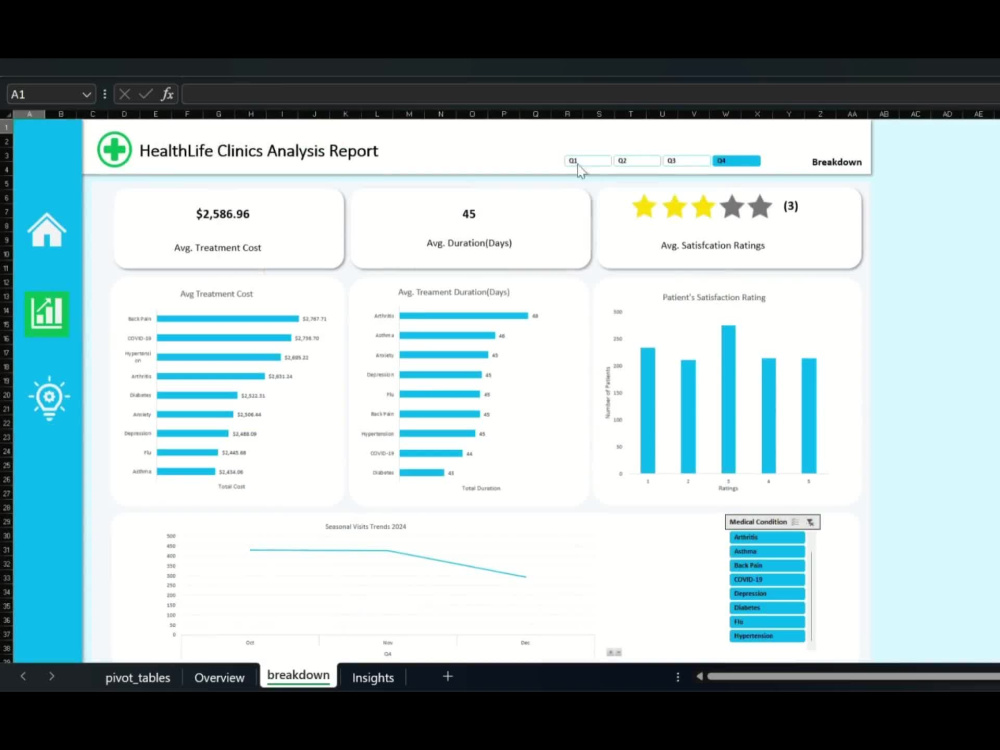Click the 45 average duration value
The image size is (1000, 750).
[x=469, y=214]
